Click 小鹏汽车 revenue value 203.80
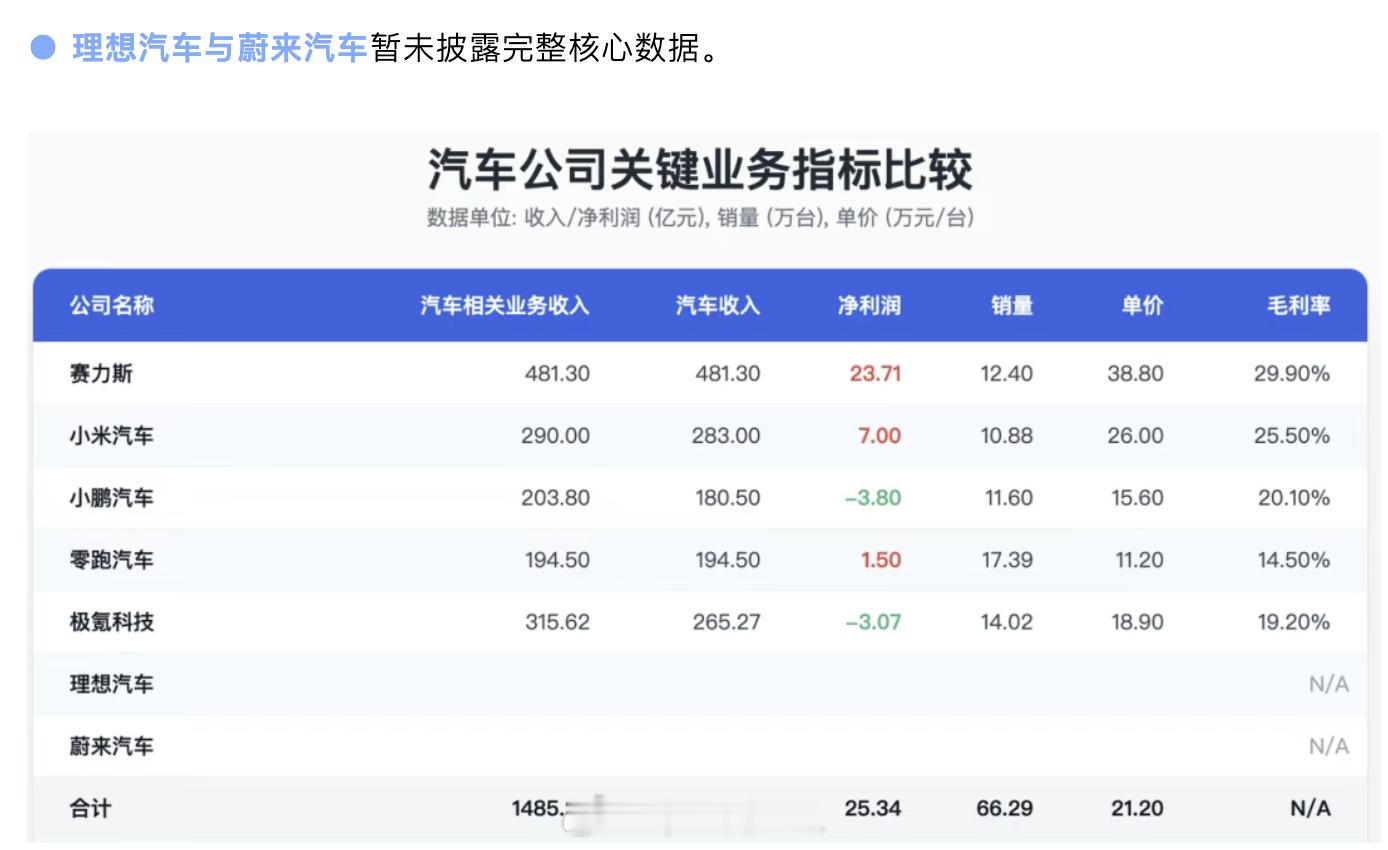 pyautogui.click(x=555, y=498)
